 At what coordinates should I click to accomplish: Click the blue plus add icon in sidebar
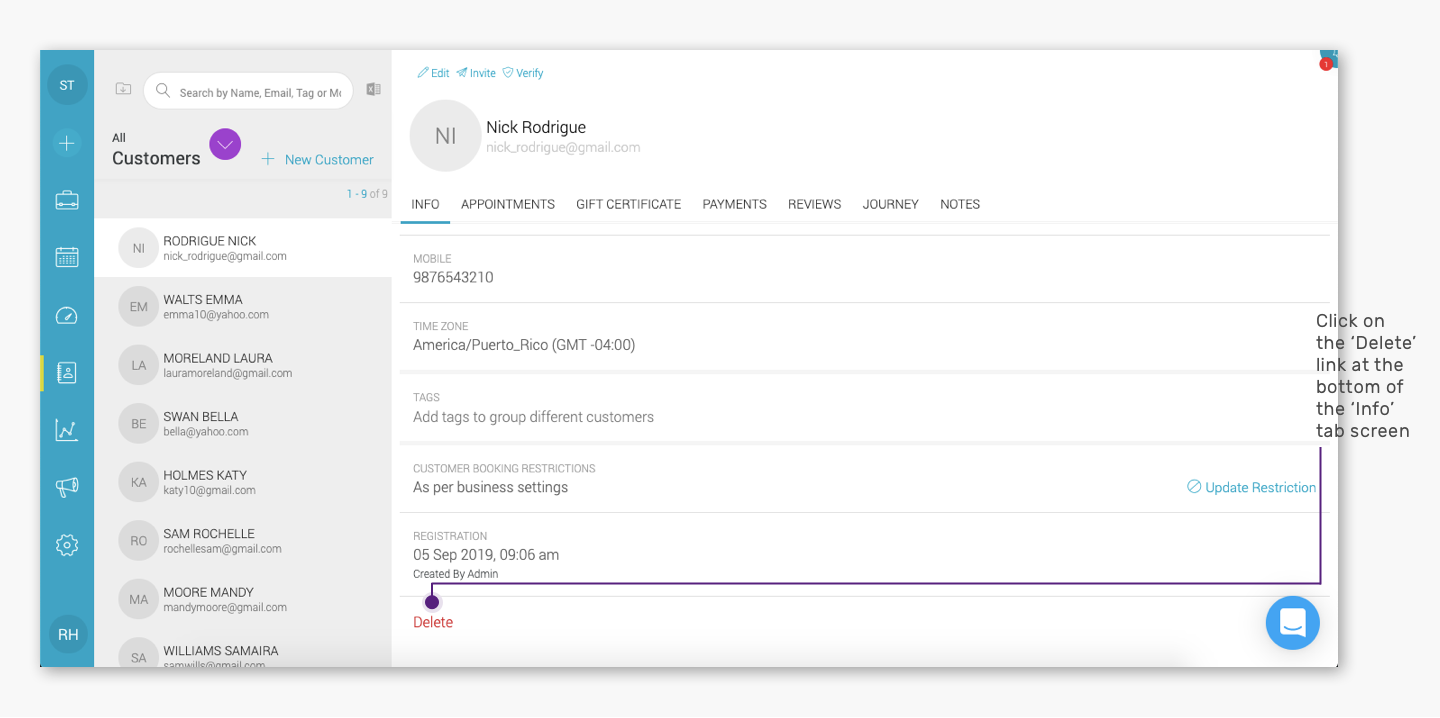click(x=67, y=144)
